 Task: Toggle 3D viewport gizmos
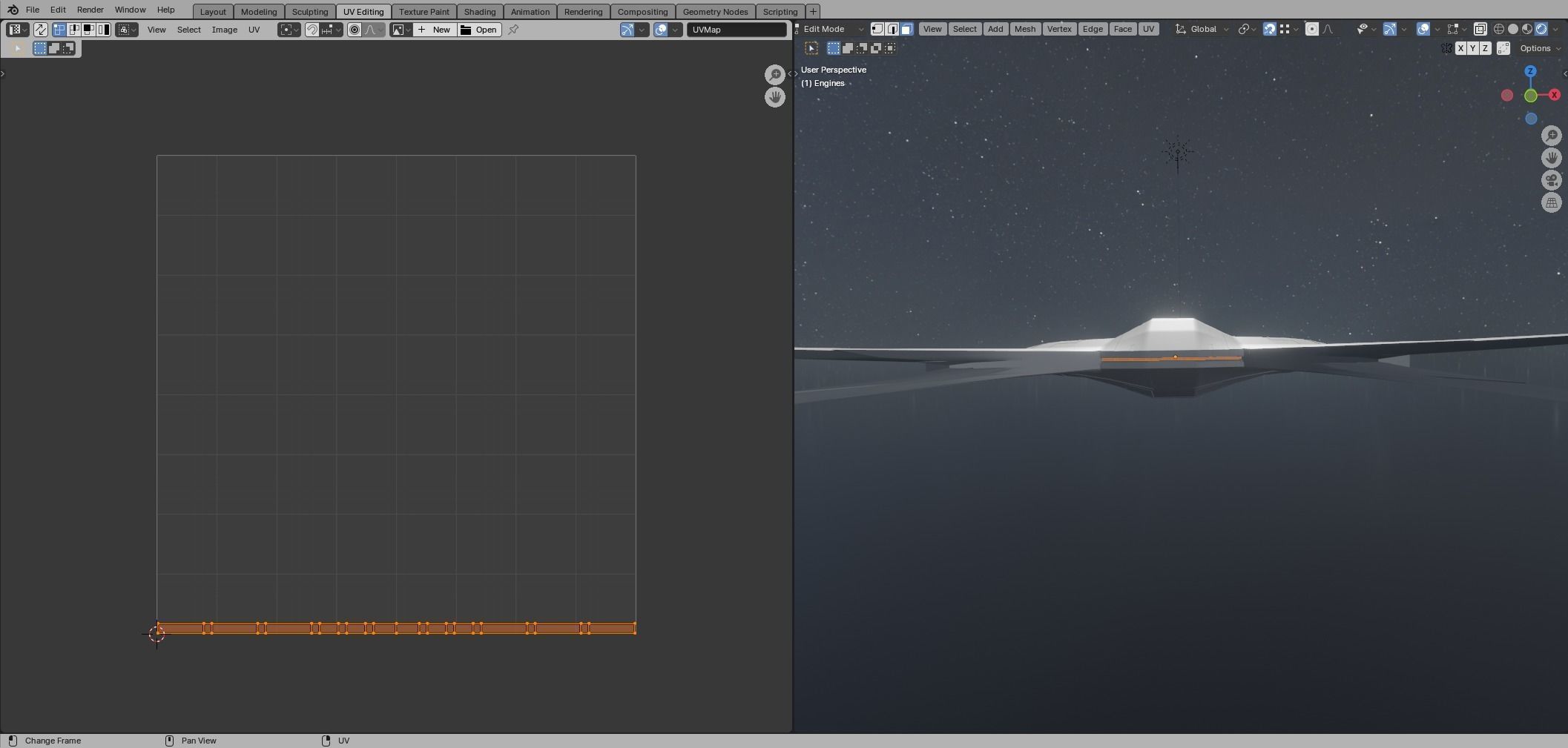pyautogui.click(x=1389, y=29)
